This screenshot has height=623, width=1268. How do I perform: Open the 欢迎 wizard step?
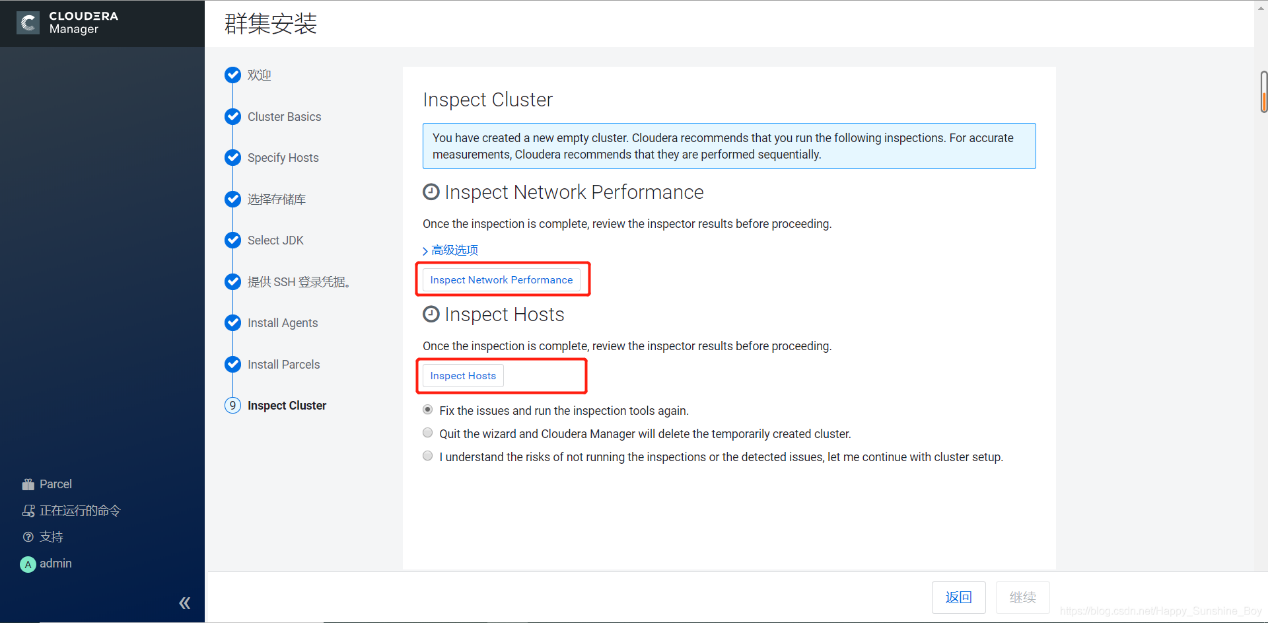tap(259, 75)
